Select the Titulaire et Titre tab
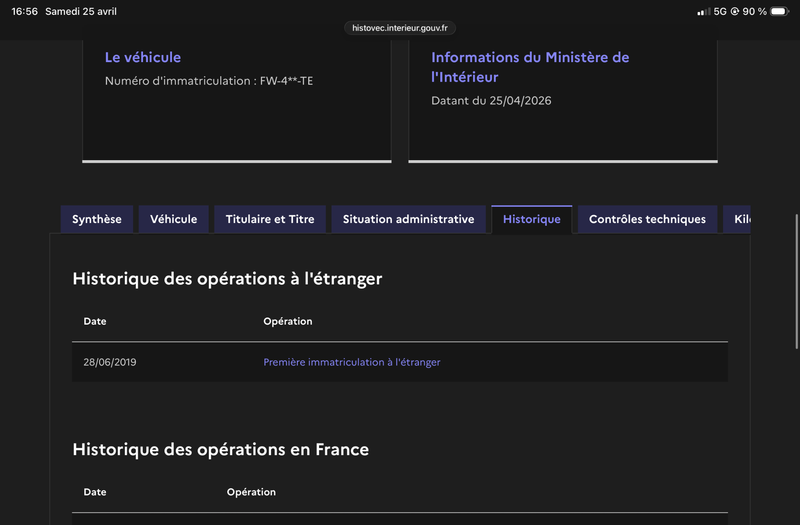This screenshot has height=525, width=800. coord(270,219)
